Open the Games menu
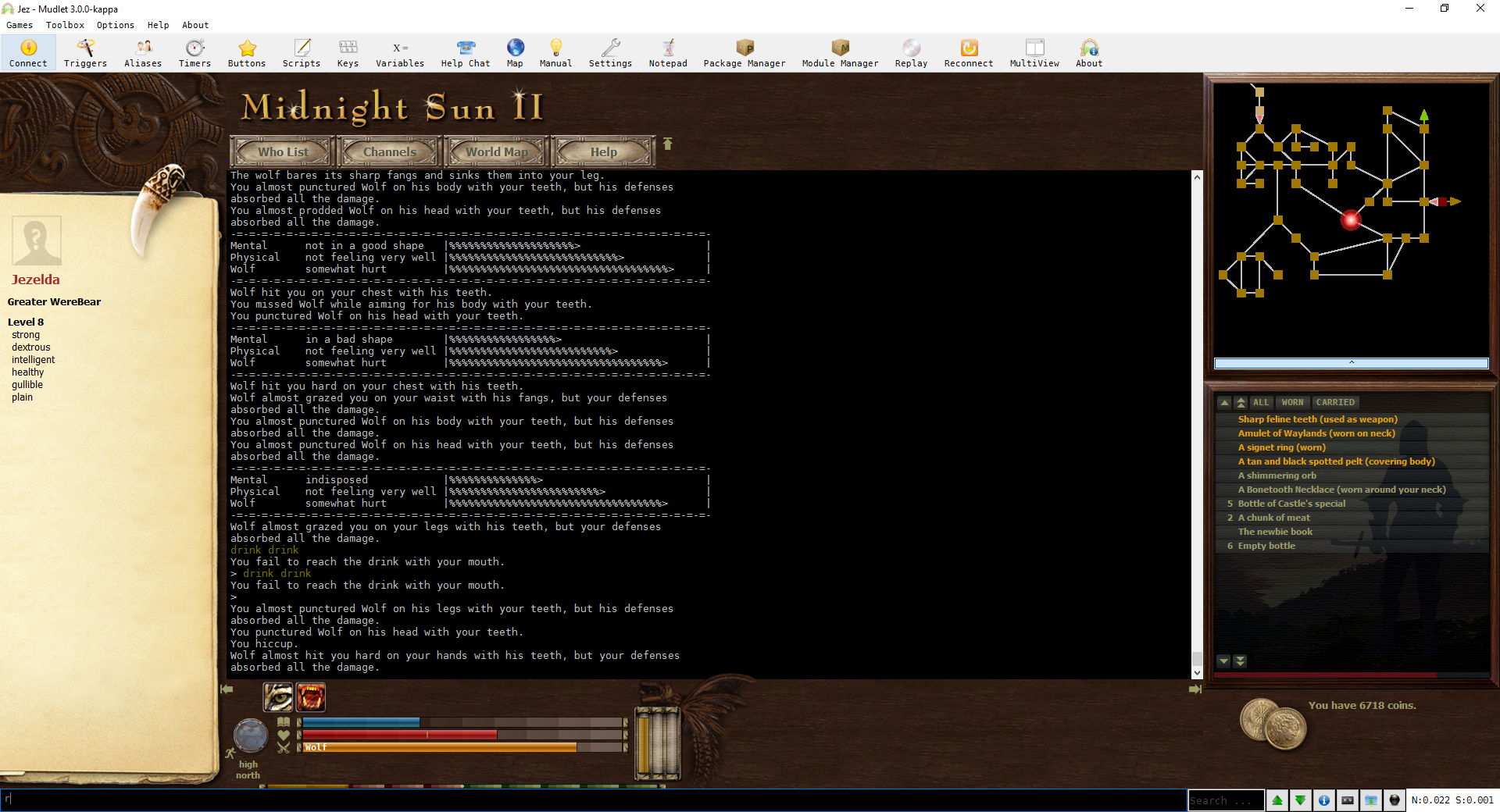The image size is (1500, 812). (x=20, y=25)
